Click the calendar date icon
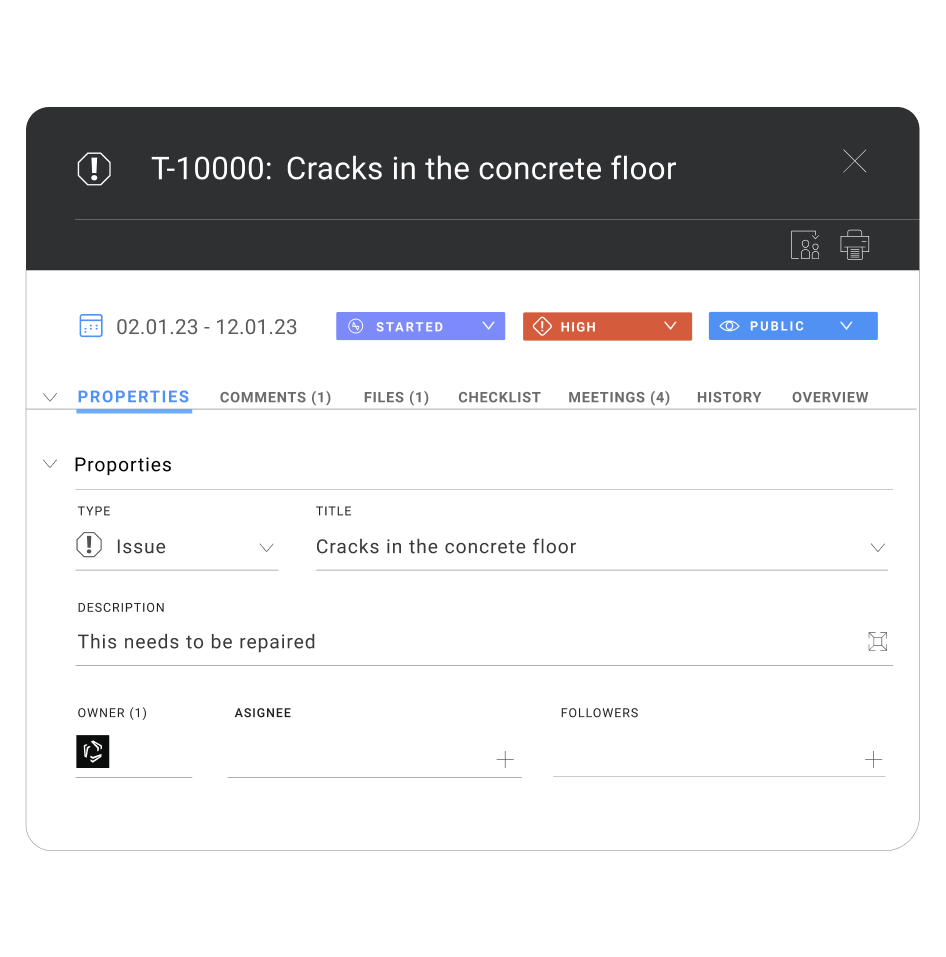946x957 pixels. click(91, 326)
